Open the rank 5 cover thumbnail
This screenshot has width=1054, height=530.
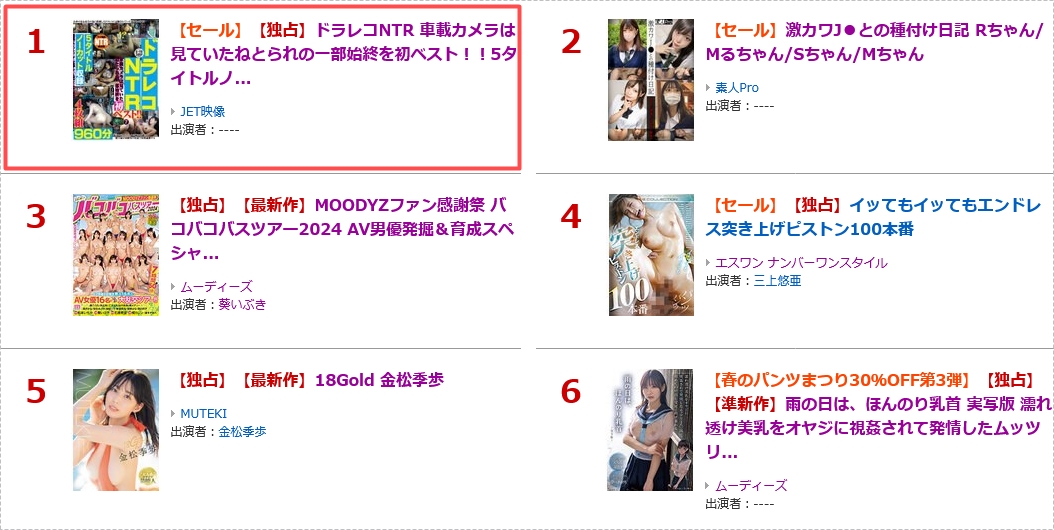tap(116, 430)
